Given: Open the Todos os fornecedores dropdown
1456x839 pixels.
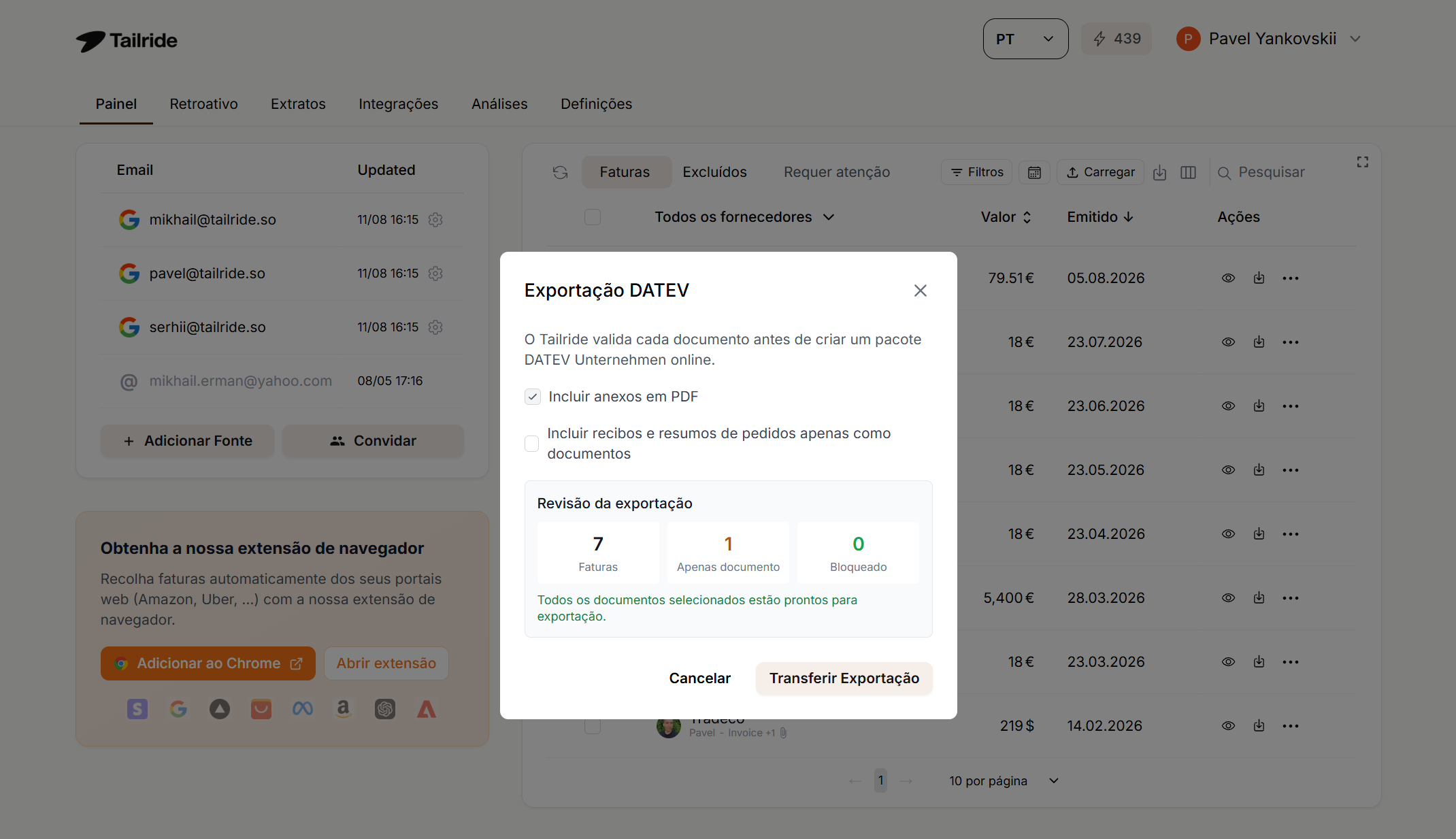Looking at the screenshot, I should point(744,217).
